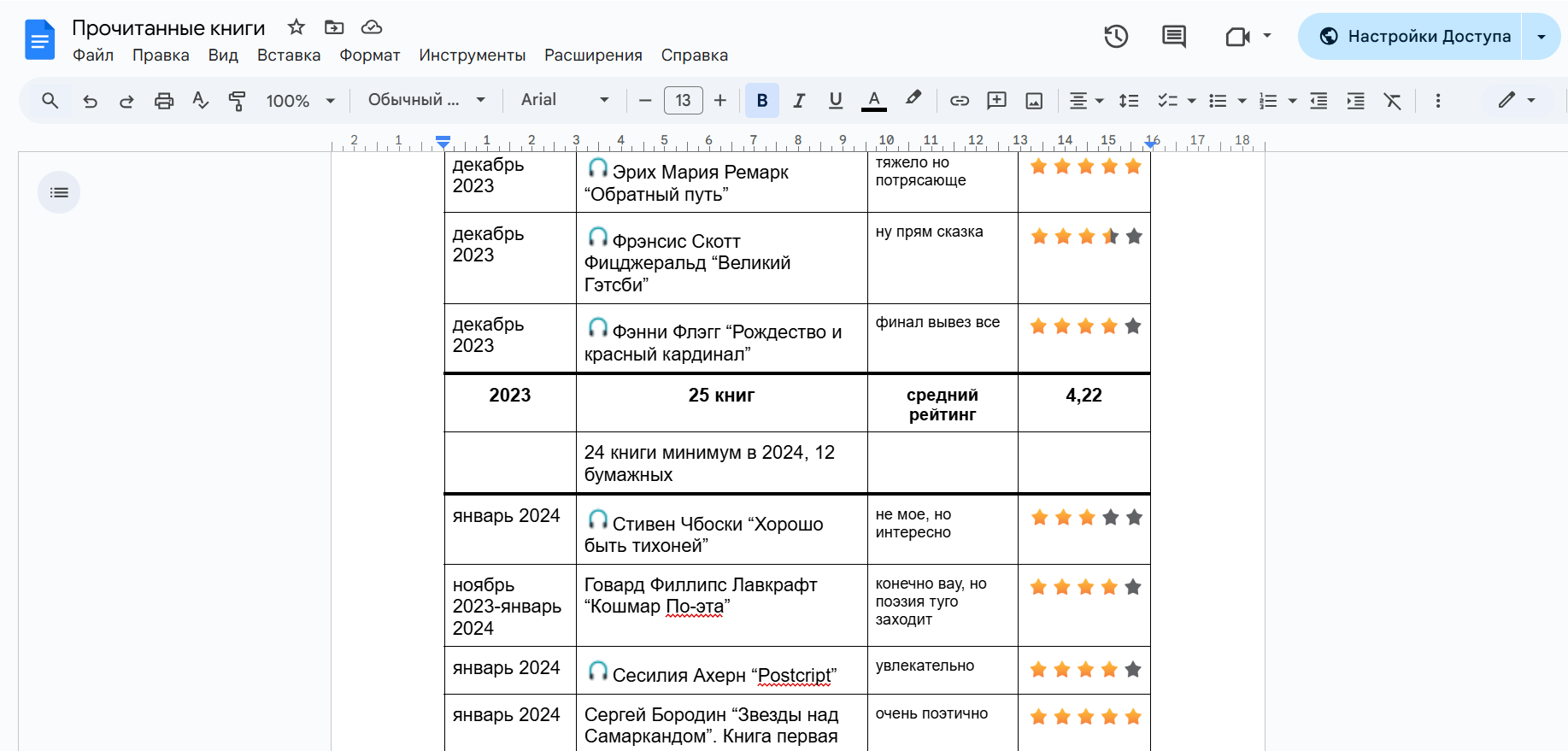
Task: Insert an image
Action: (1034, 101)
